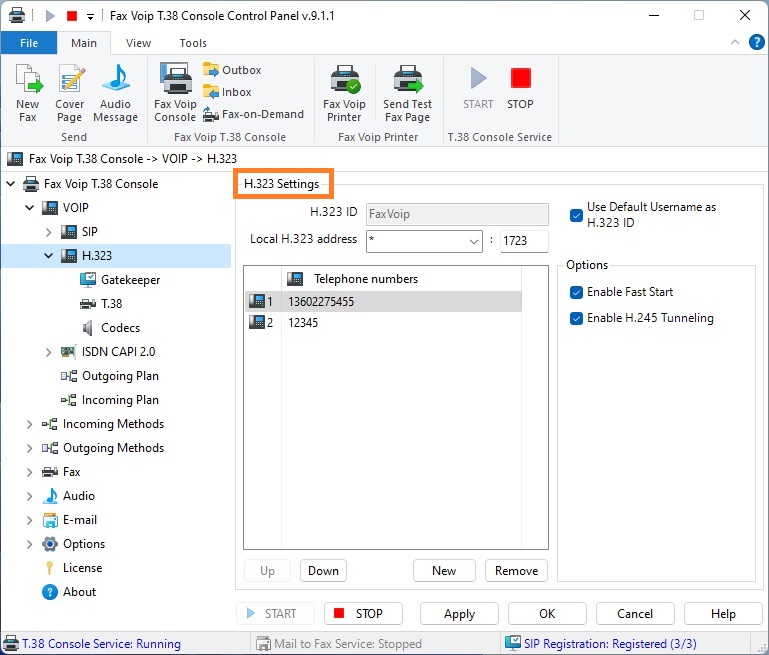Screen dimensions: 769x655
Task: Open Outgoing Plan in tree
Action: click(x=110, y=376)
